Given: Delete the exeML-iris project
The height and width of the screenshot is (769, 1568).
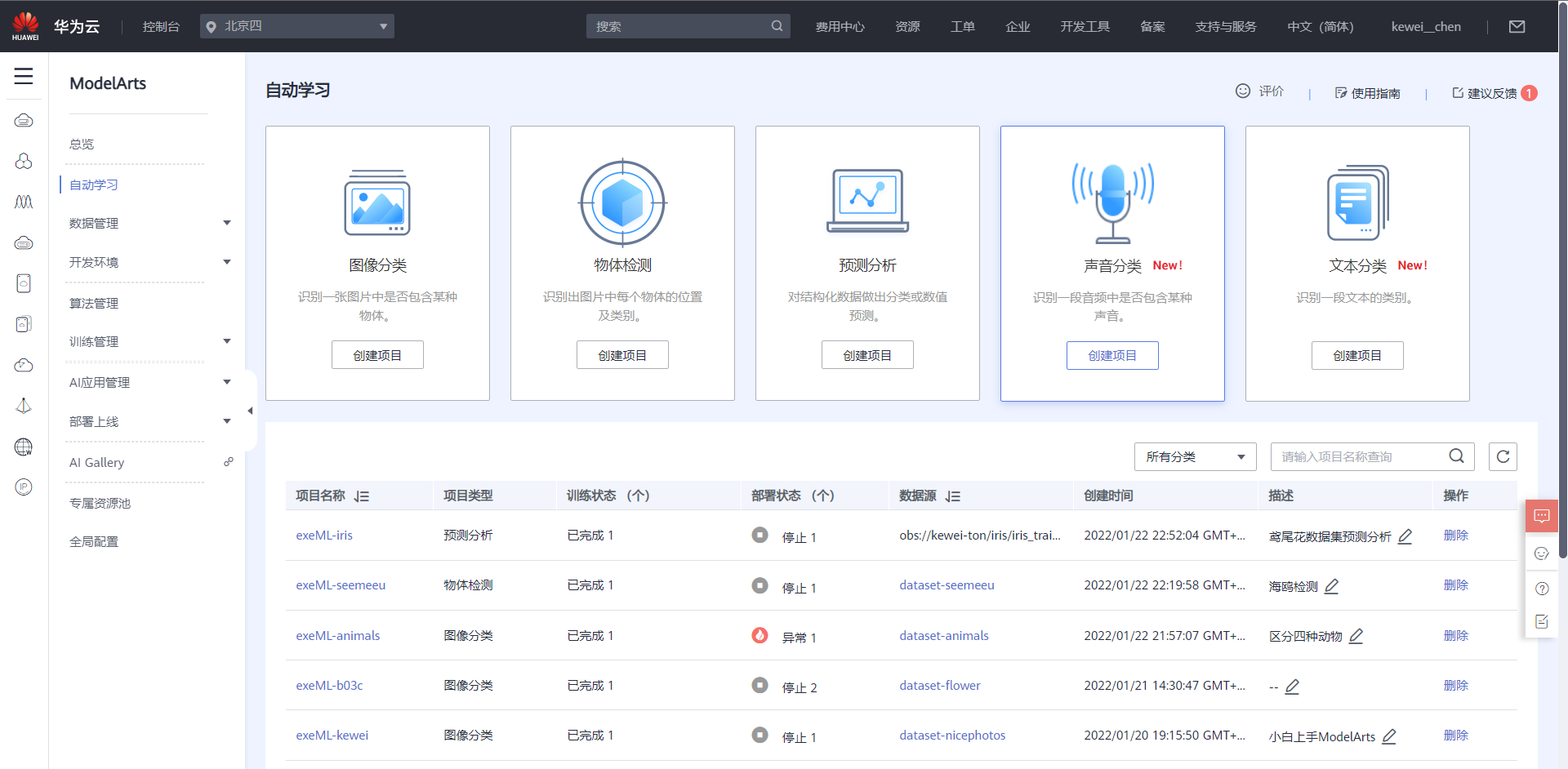Looking at the screenshot, I should point(1456,535).
